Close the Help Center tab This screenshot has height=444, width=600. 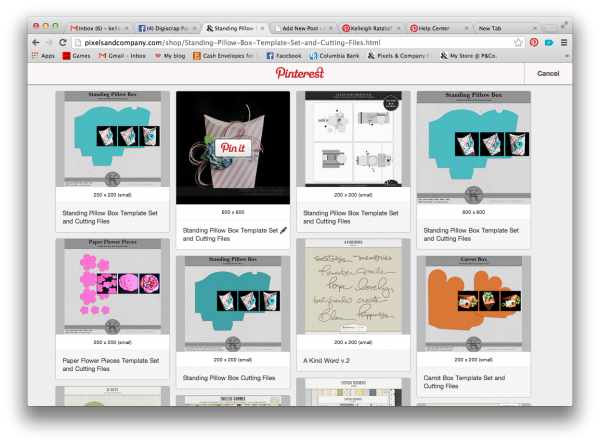point(466,28)
